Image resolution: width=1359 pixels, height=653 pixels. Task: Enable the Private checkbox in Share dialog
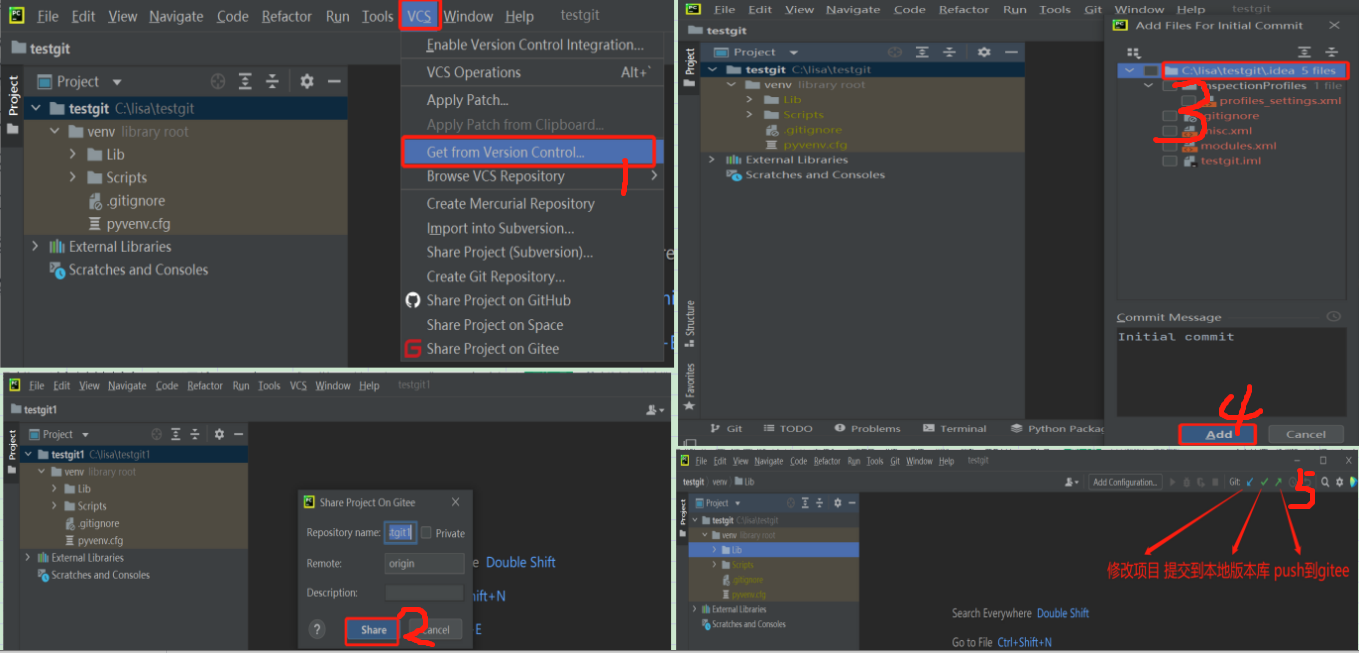coord(426,533)
